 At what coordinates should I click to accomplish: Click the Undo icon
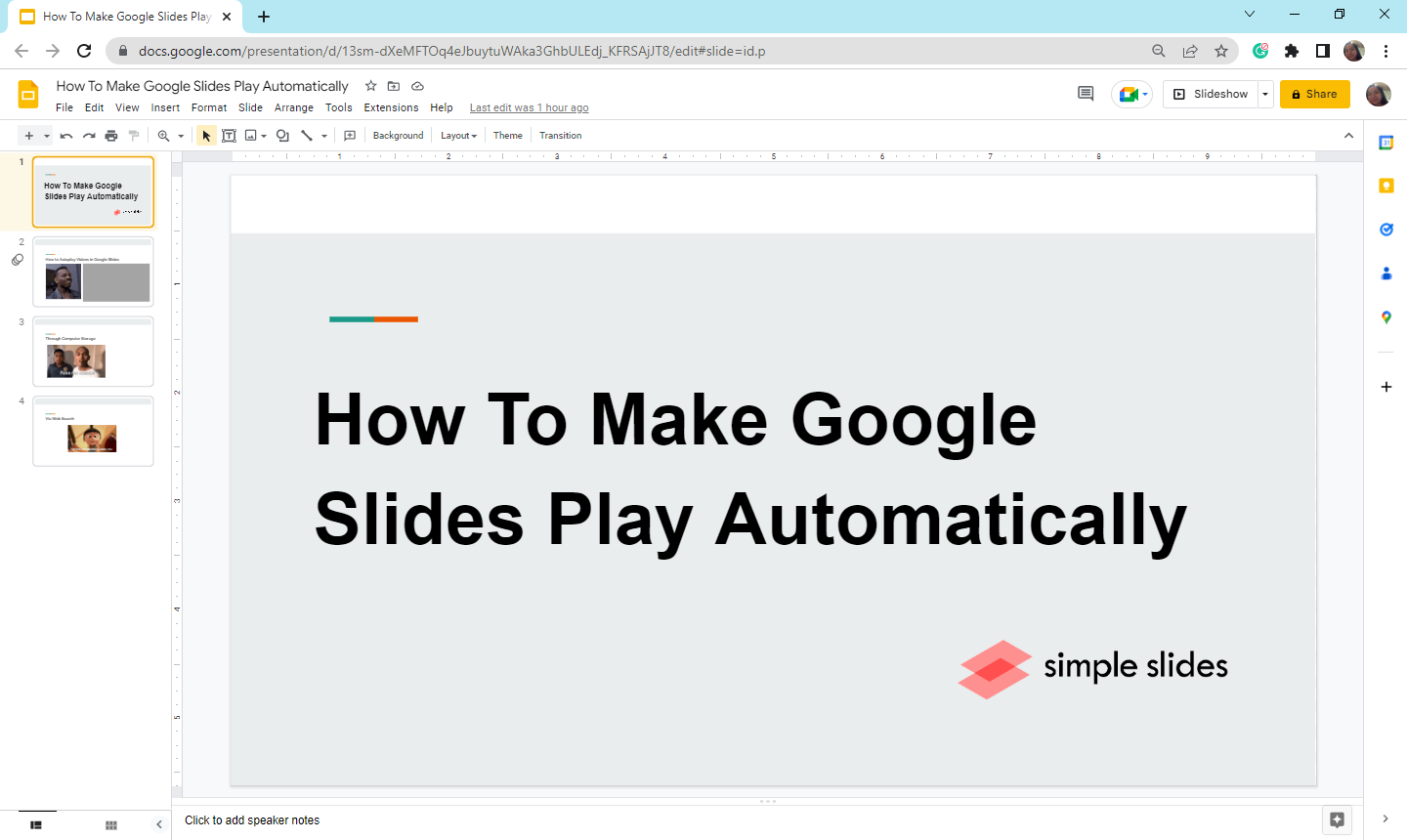point(65,135)
